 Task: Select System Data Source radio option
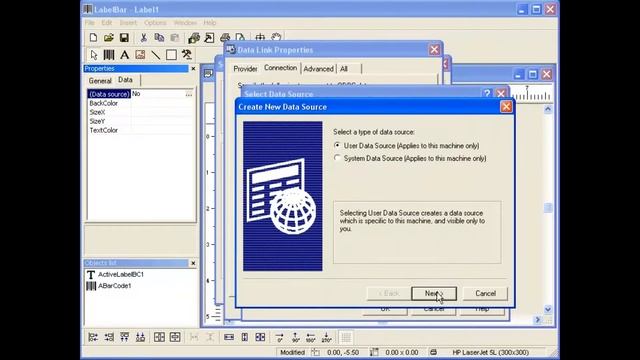pos(337,158)
